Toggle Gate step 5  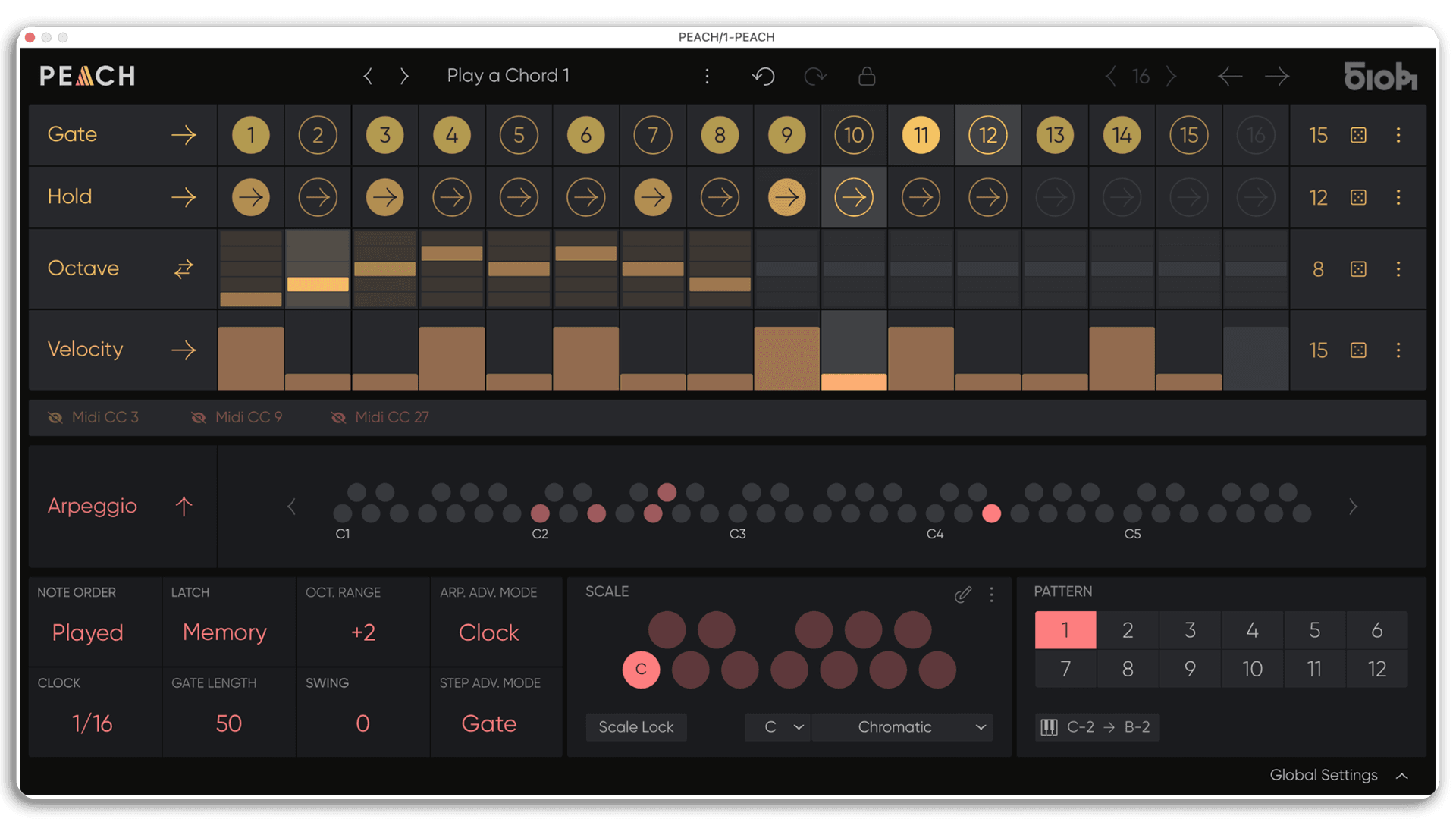(519, 135)
